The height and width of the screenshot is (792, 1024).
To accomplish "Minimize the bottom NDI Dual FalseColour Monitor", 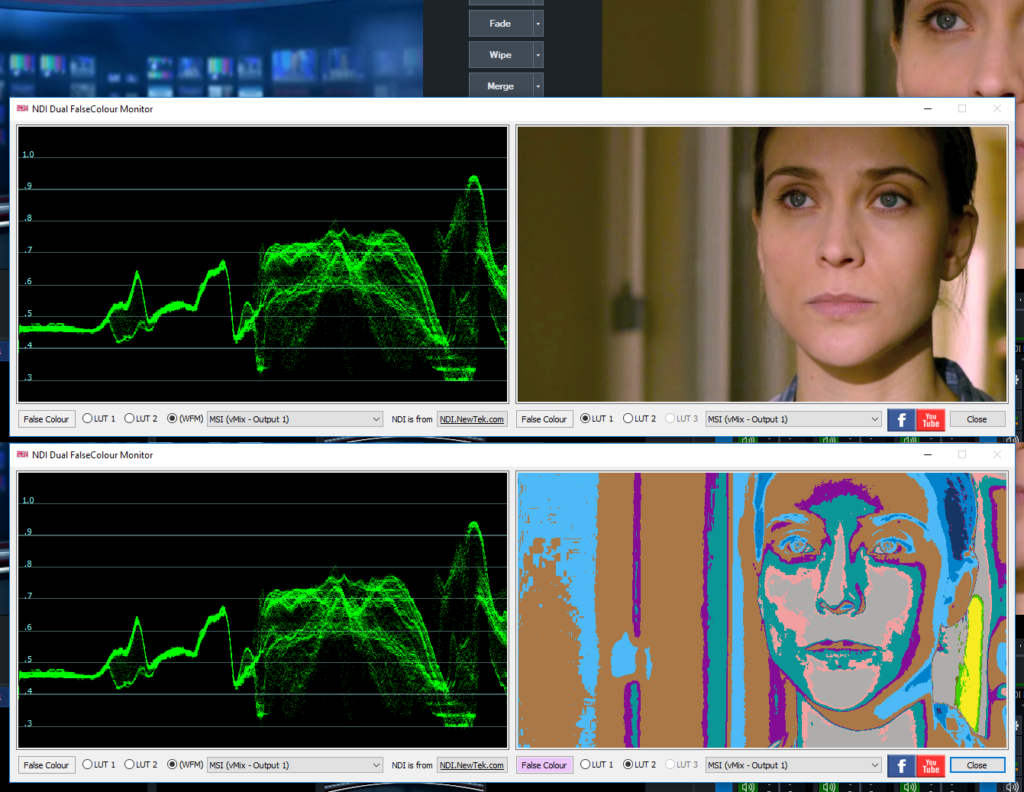I will [927, 454].
